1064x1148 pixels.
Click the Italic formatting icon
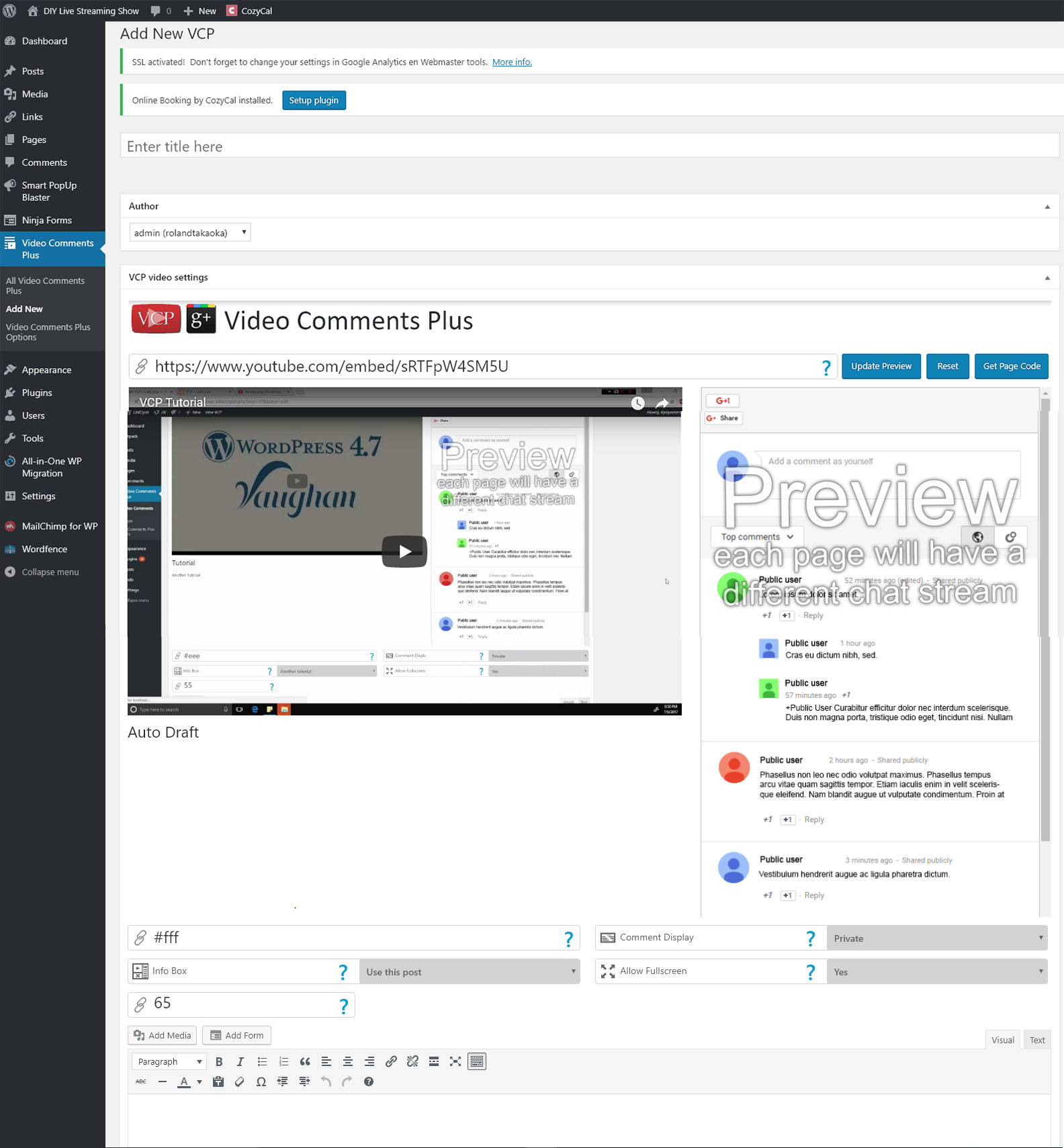(x=240, y=1061)
